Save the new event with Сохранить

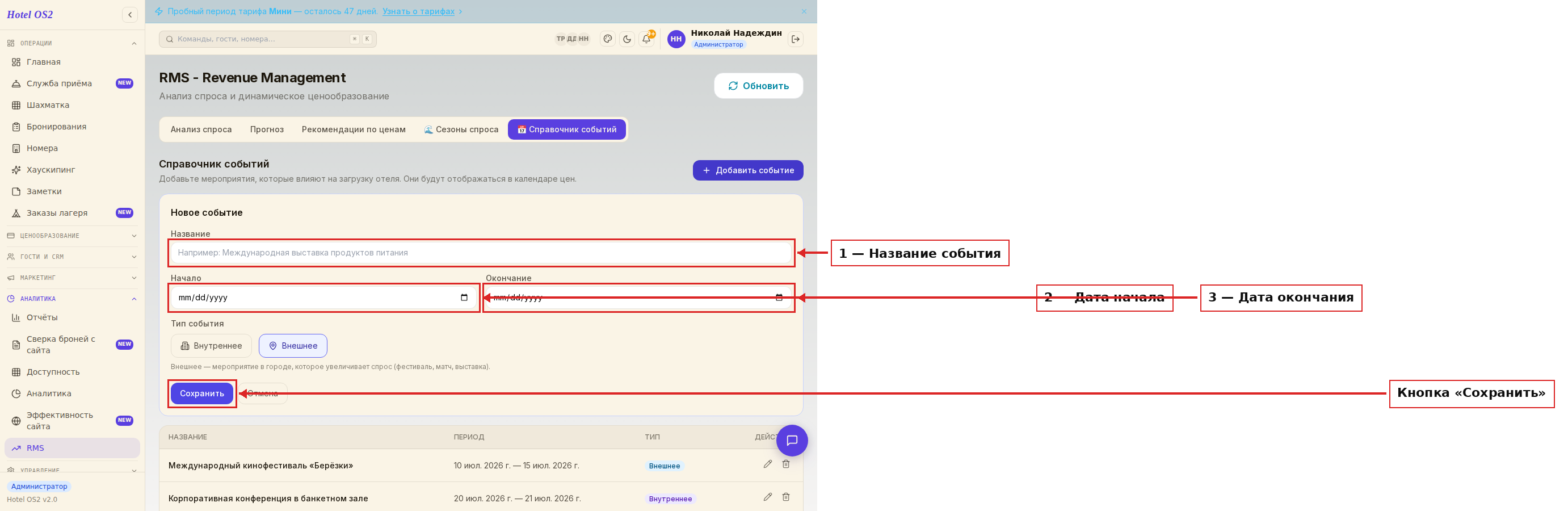coord(202,393)
